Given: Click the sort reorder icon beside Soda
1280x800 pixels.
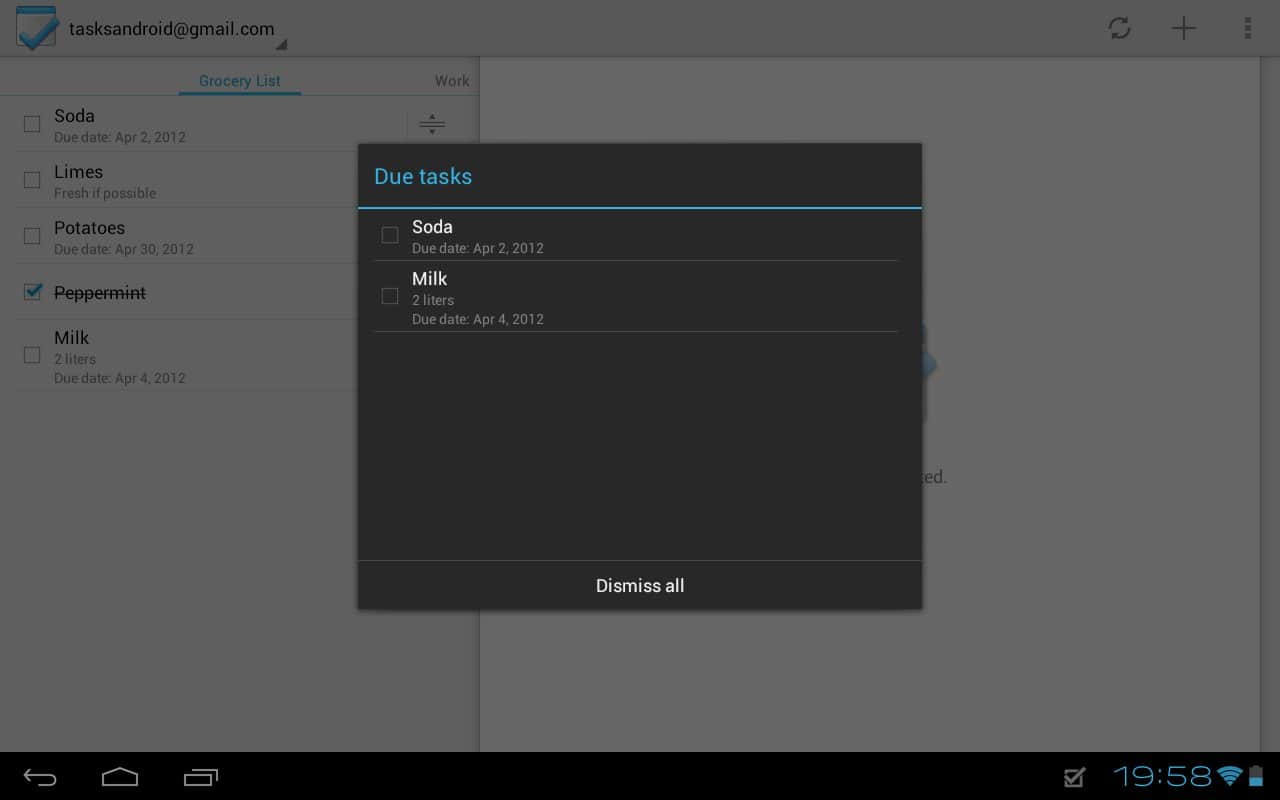Looking at the screenshot, I should (432, 124).
